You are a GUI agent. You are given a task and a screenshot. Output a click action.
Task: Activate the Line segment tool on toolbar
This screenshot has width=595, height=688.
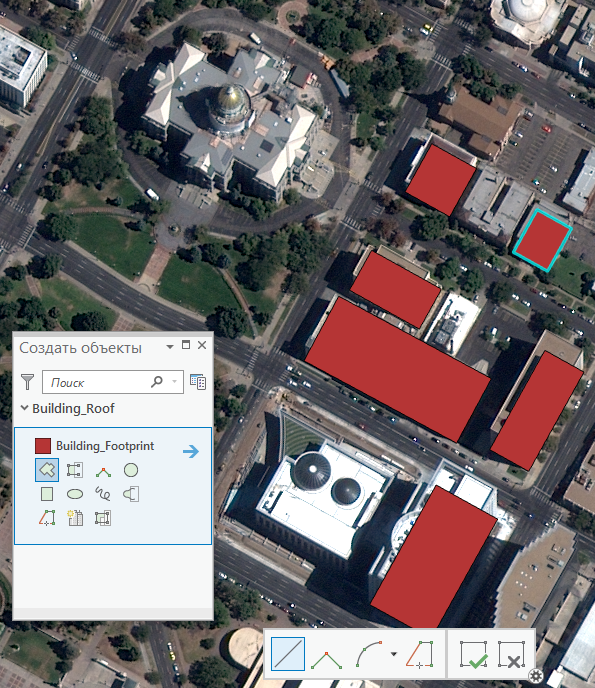[288, 654]
